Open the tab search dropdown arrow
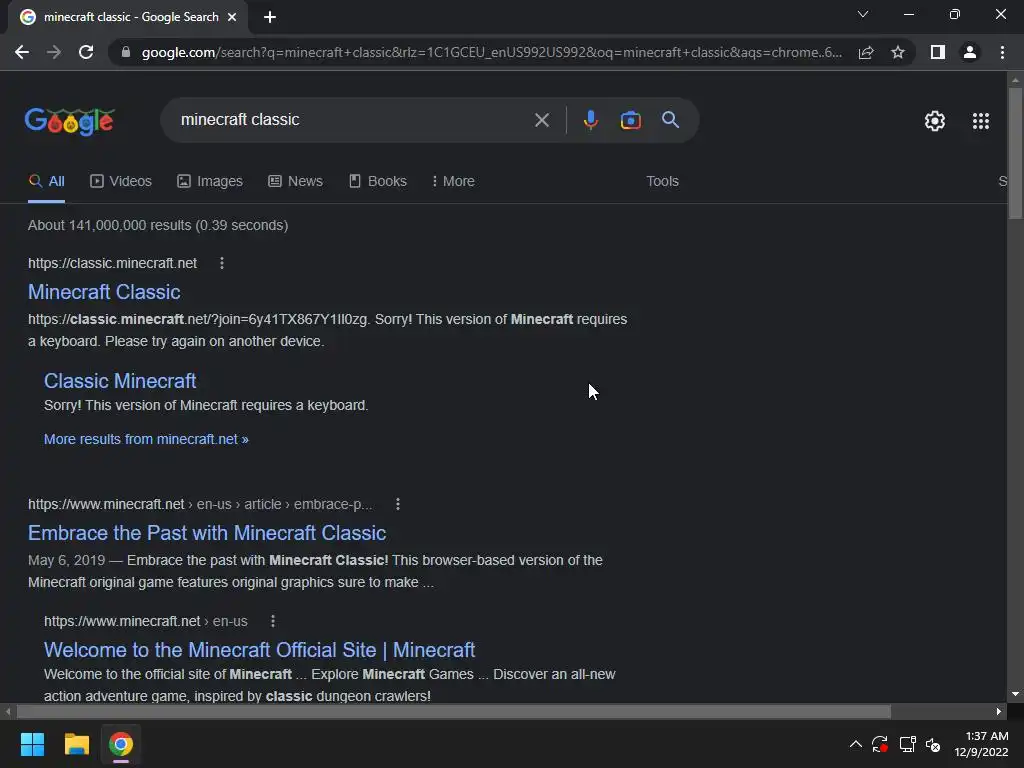1024x768 pixels. click(x=863, y=14)
